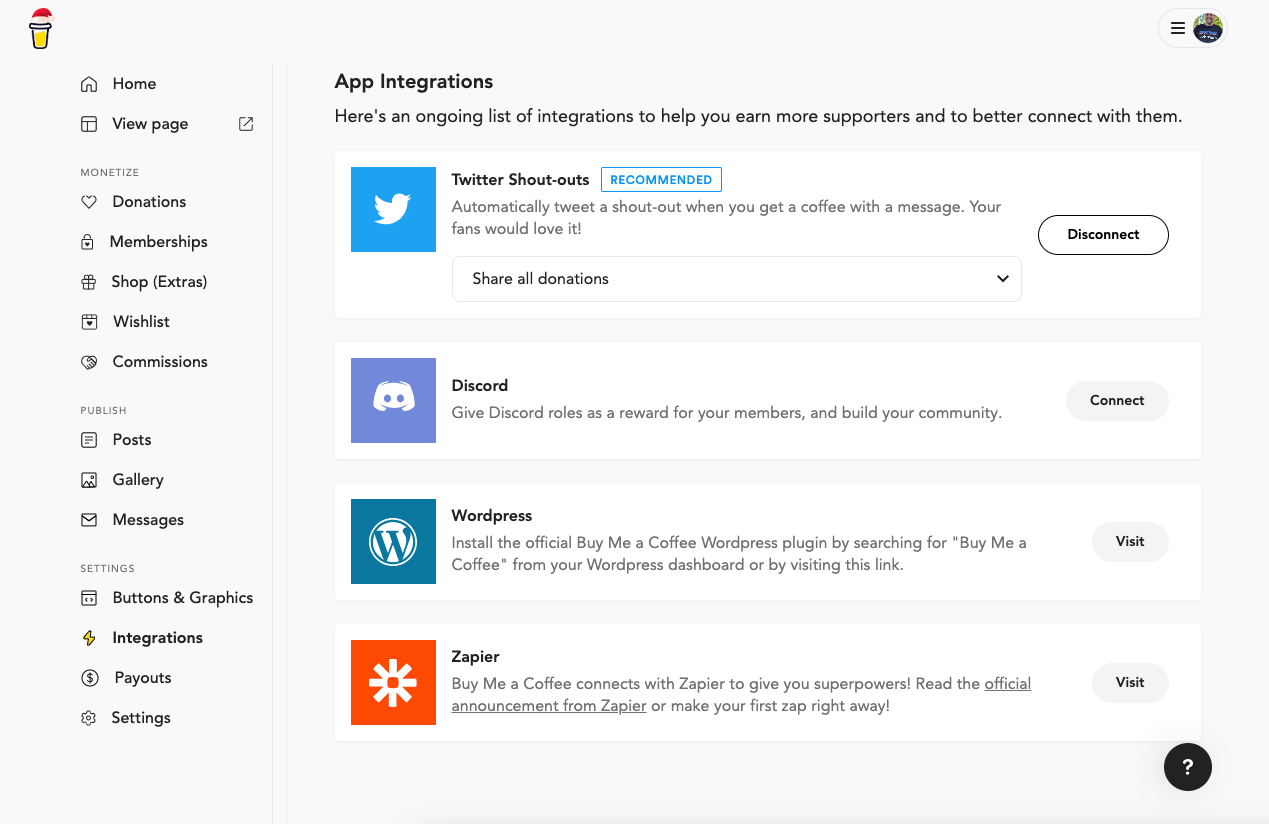Open Buttons & Graphics settings
The image size is (1269, 824).
point(182,598)
